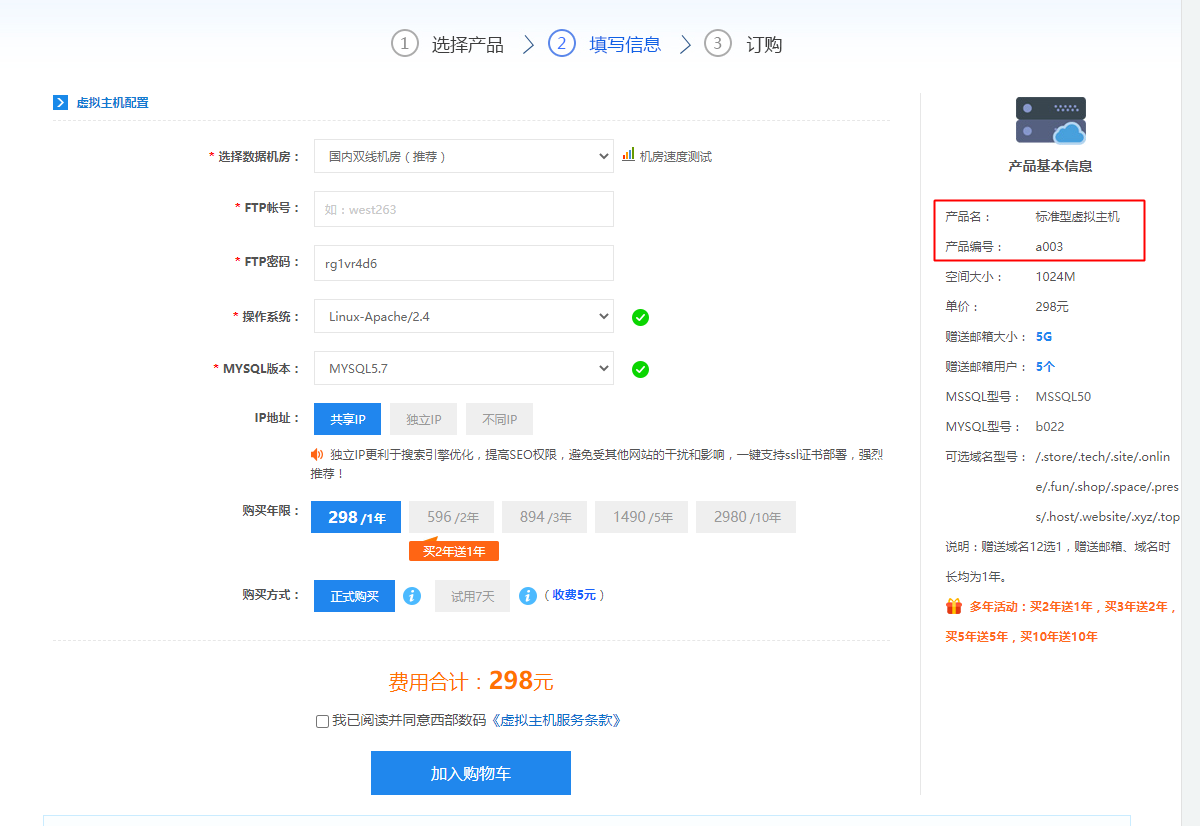Select the 试用7天 purchase method

point(472,596)
